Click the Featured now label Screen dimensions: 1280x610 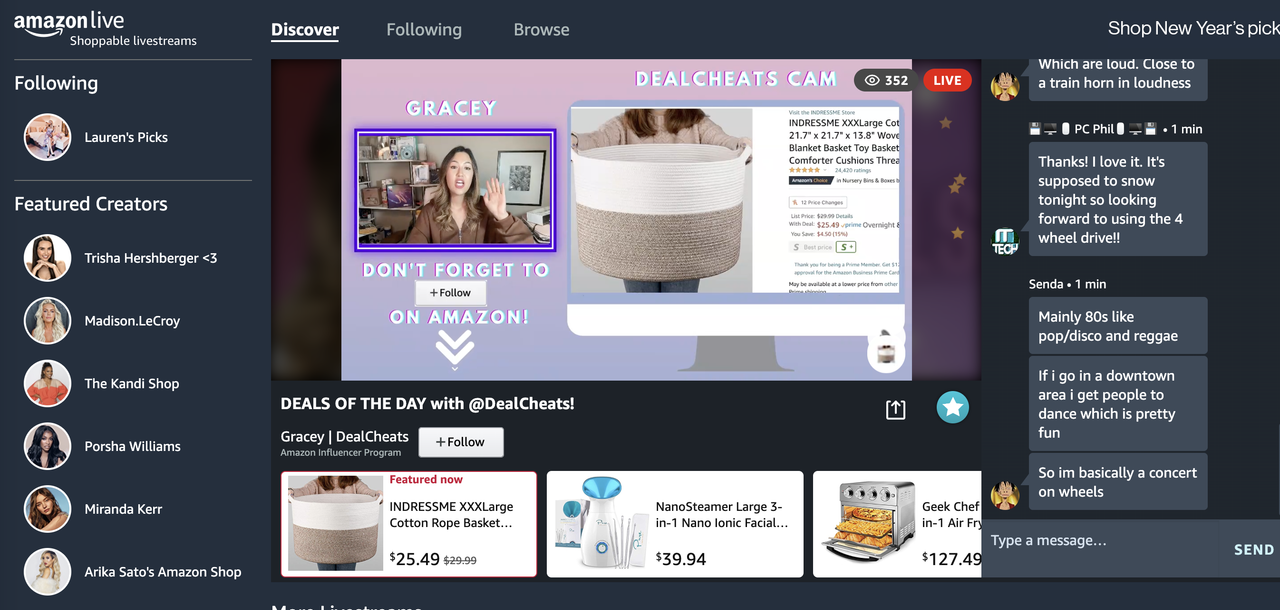pos(426,480)
